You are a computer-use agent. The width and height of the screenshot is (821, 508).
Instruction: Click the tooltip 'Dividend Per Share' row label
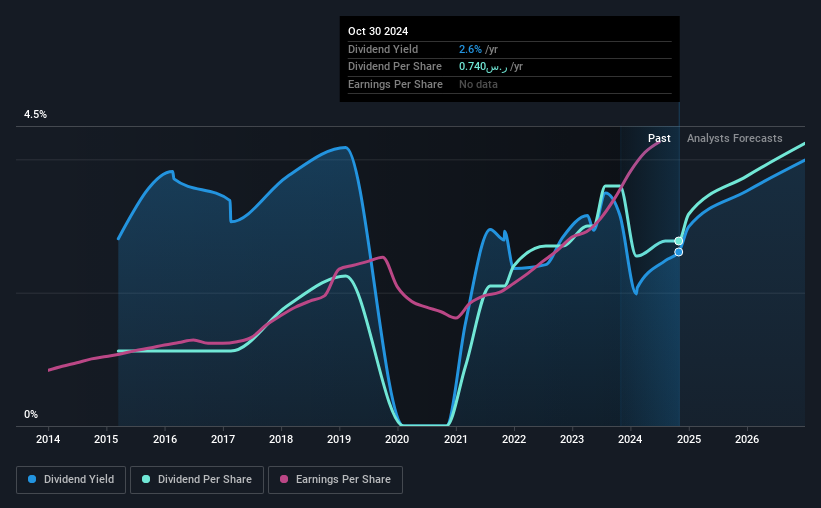pos(394,67)
